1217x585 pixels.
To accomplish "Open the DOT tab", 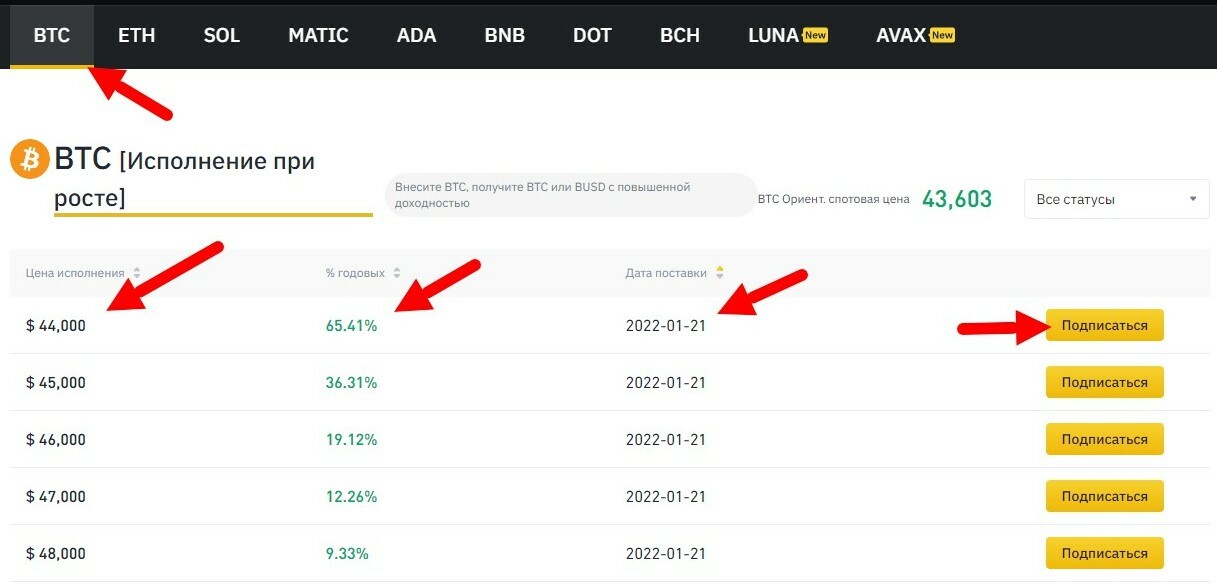I will coord(592,35).
